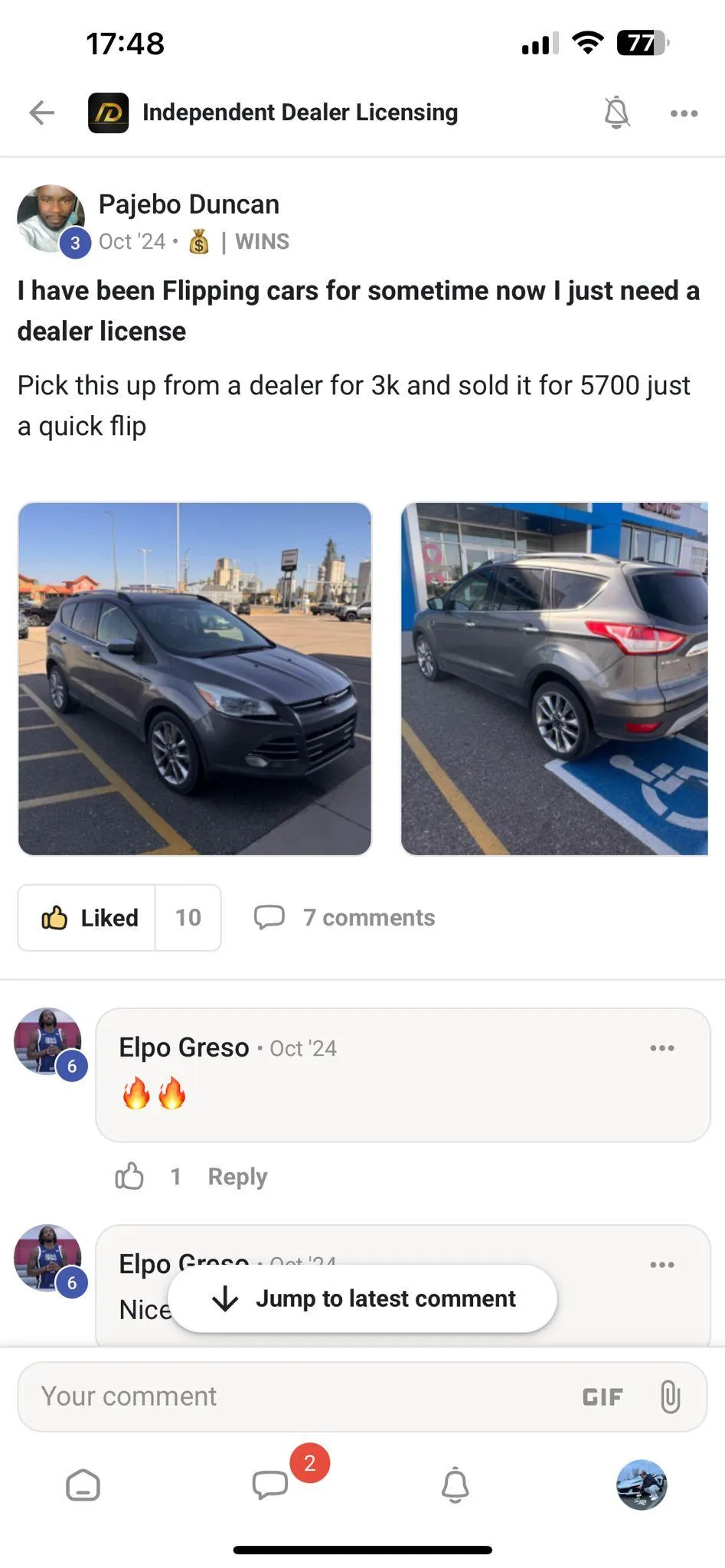
Task: Show the 10 likes count
Action: point(188,917)
